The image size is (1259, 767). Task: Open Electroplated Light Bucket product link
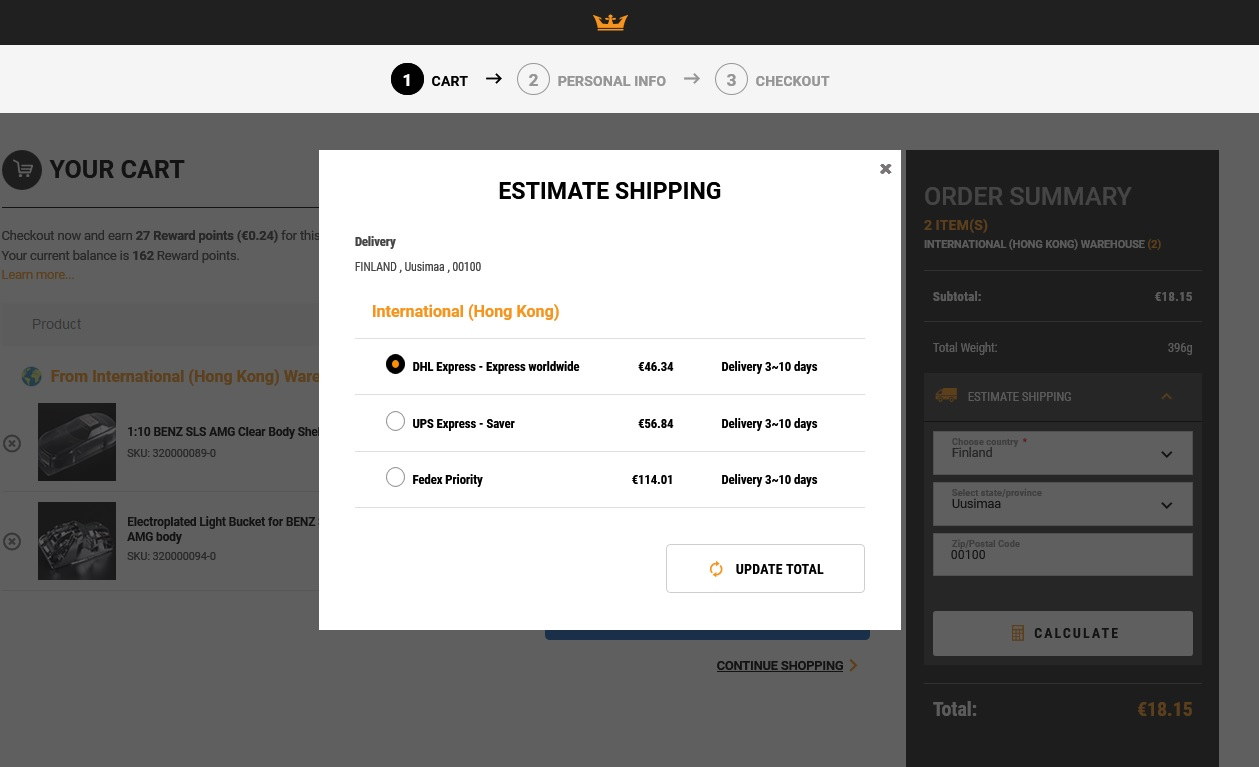coord(223,529)
